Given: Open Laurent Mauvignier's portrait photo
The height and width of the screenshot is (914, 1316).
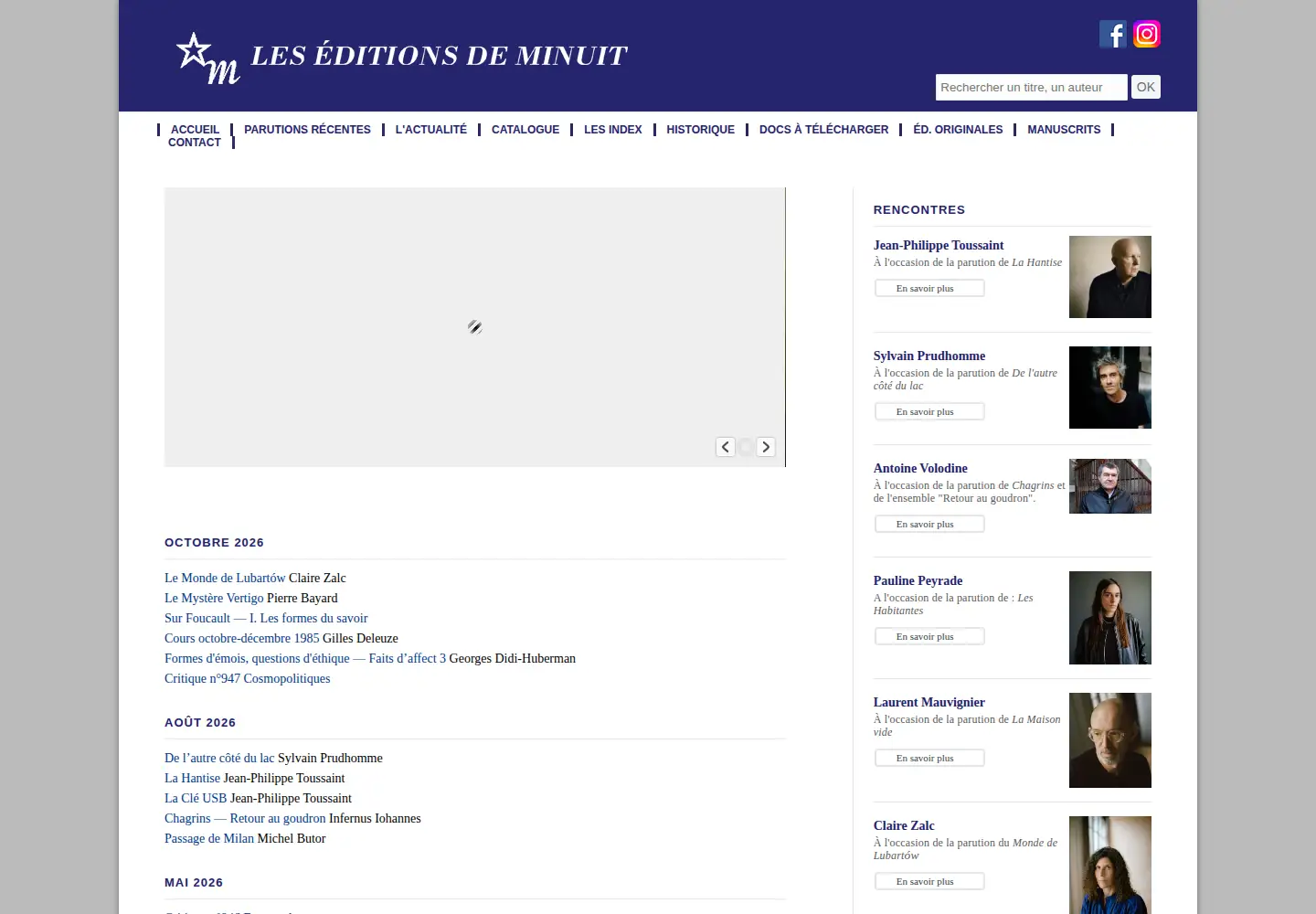Looking at the screenshot, I should [x=1110, y=740].
